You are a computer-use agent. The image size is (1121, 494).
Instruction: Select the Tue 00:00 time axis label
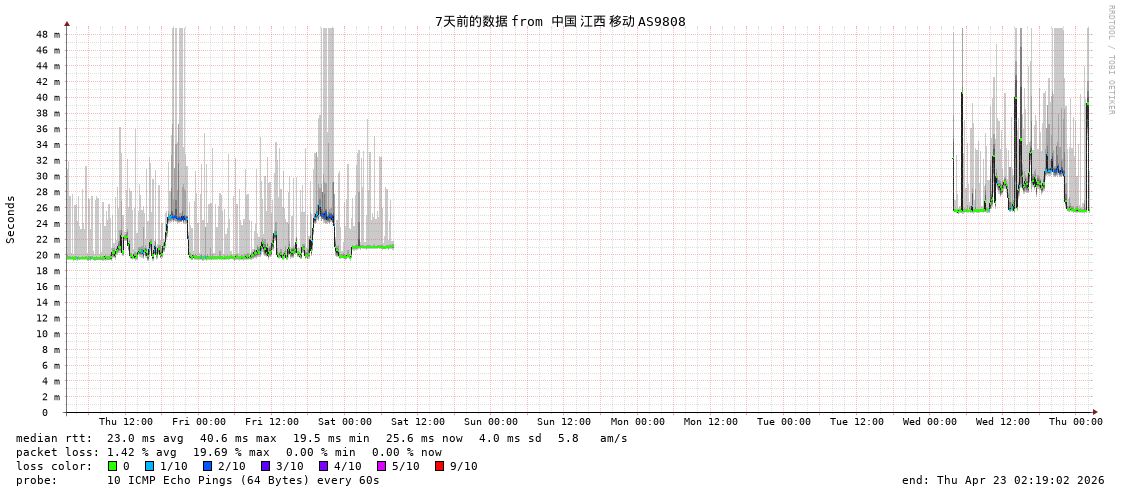783,422
